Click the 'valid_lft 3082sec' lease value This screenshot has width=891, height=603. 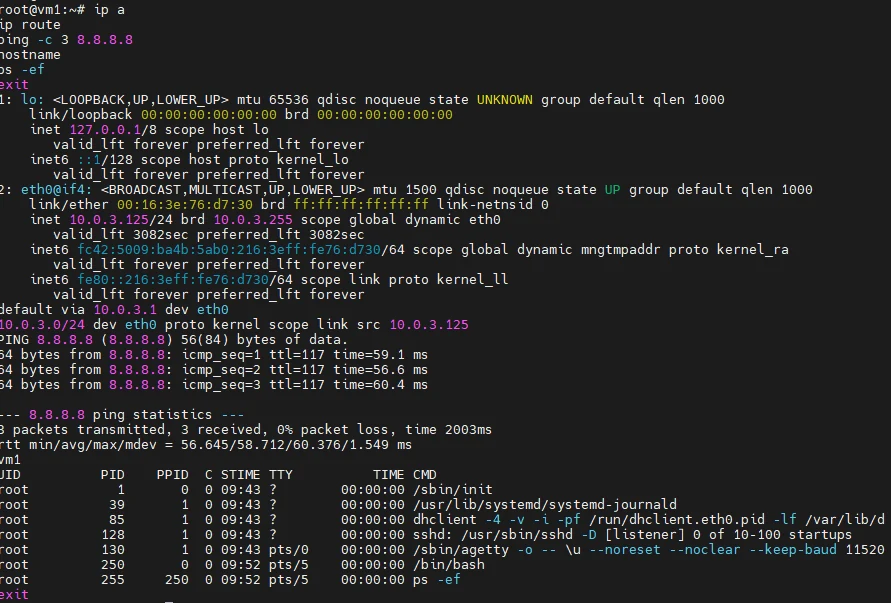click(x=120, y=235)
